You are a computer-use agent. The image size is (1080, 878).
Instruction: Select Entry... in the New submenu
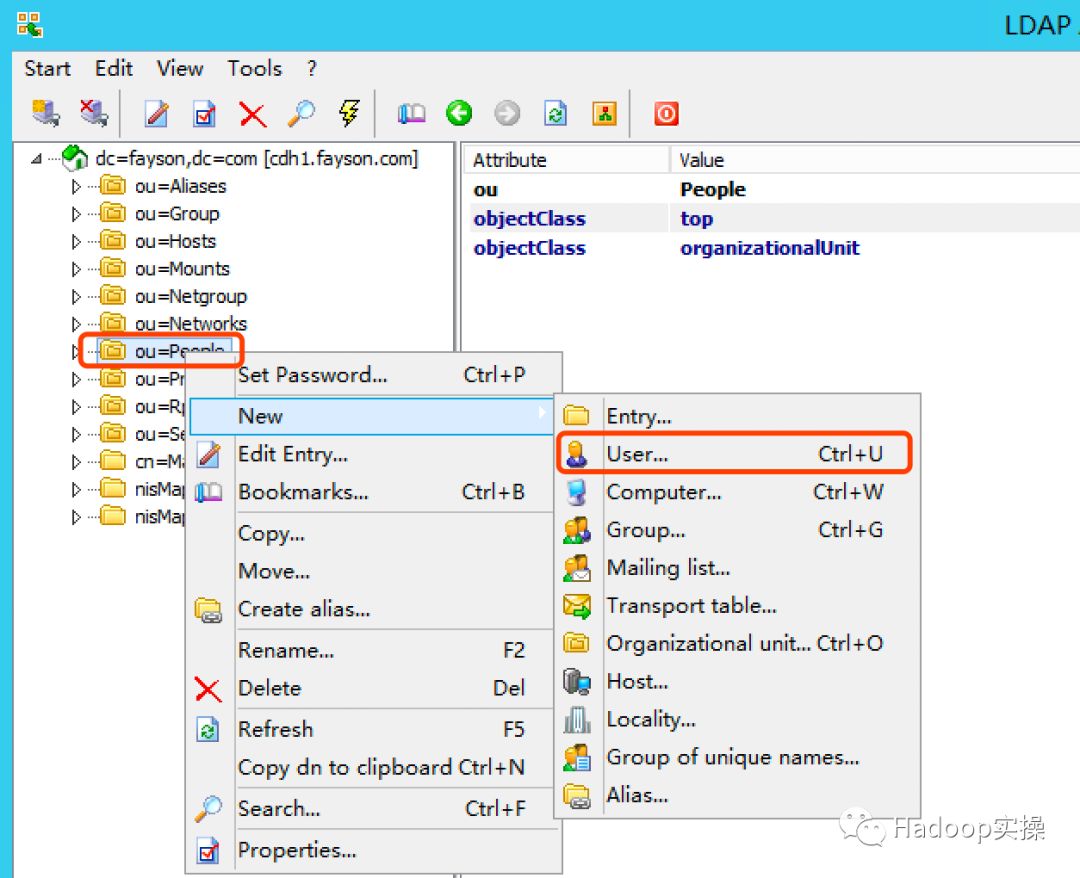tap(737, 416)
